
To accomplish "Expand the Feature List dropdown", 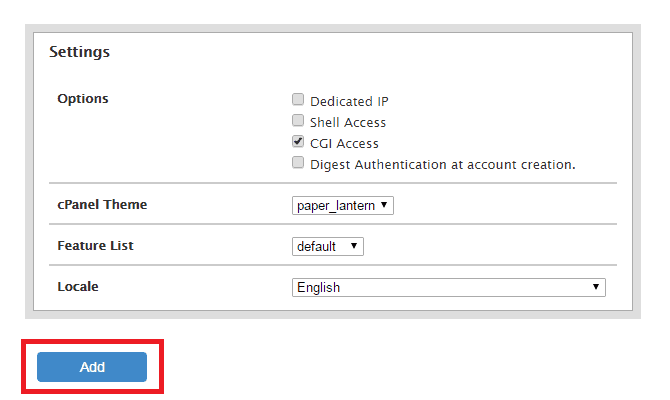I will point(327,246).
